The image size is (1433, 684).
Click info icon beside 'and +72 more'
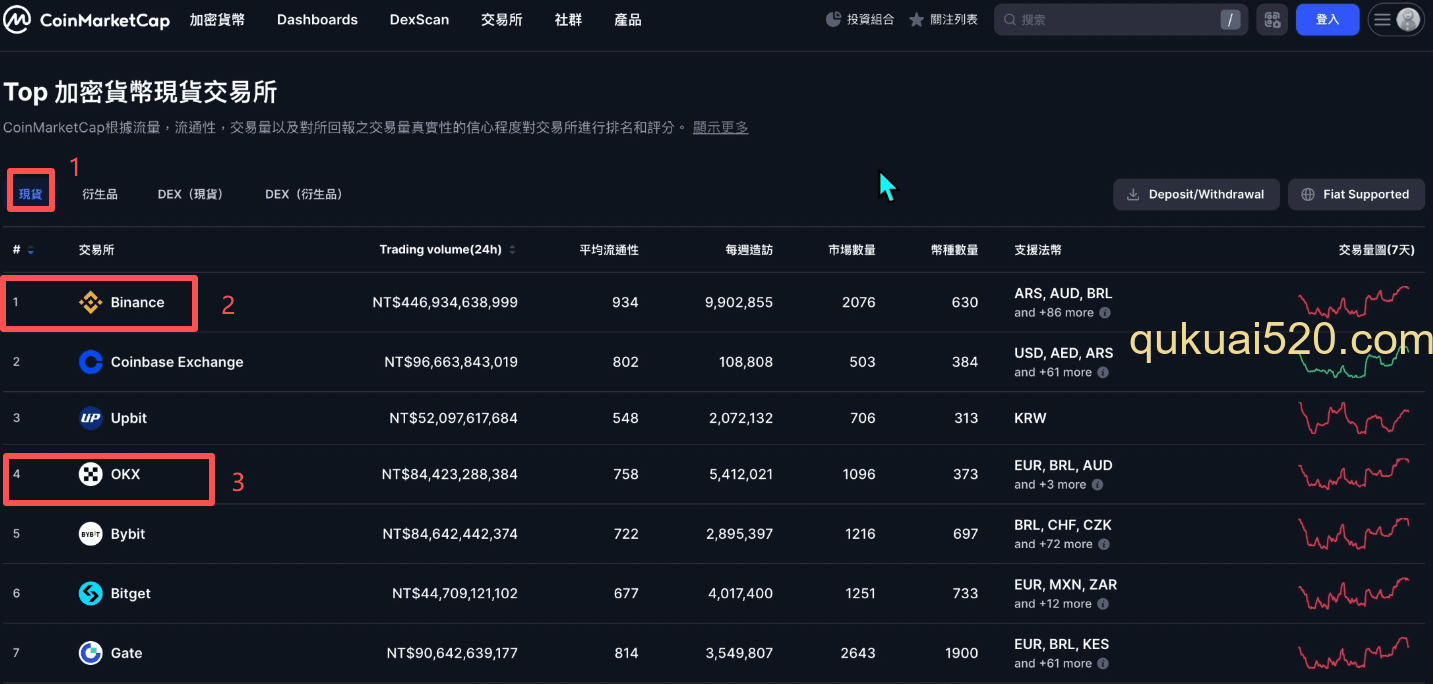(x=1104, y=545)
